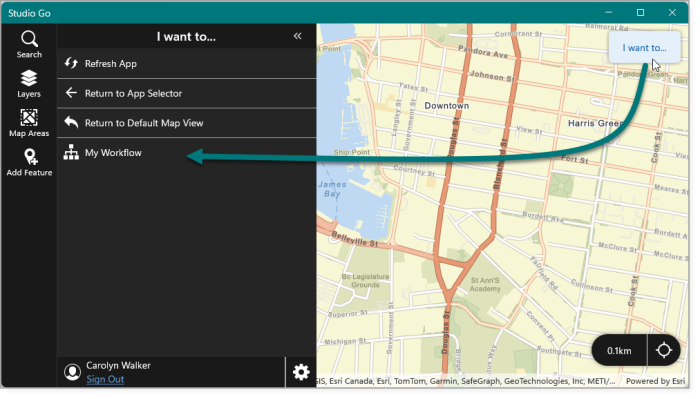
Task: Open the Layers panel icon
Action: coord(29,79)
